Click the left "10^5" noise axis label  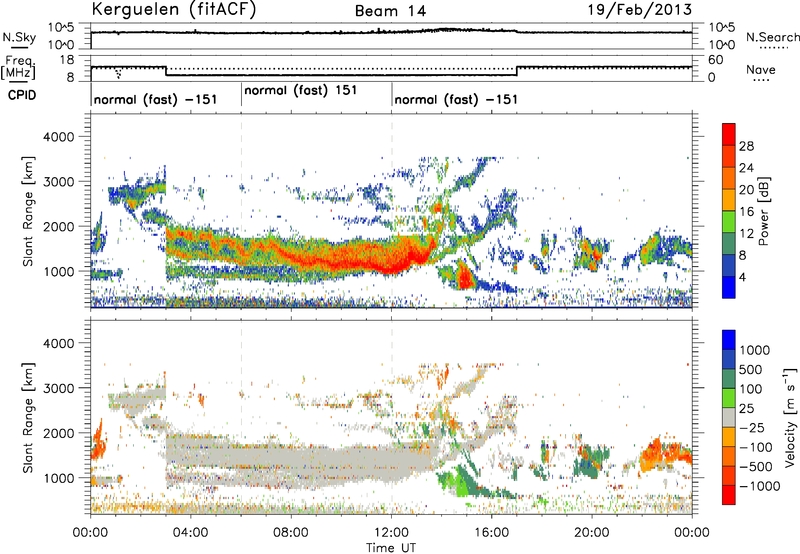click(61, 28)
